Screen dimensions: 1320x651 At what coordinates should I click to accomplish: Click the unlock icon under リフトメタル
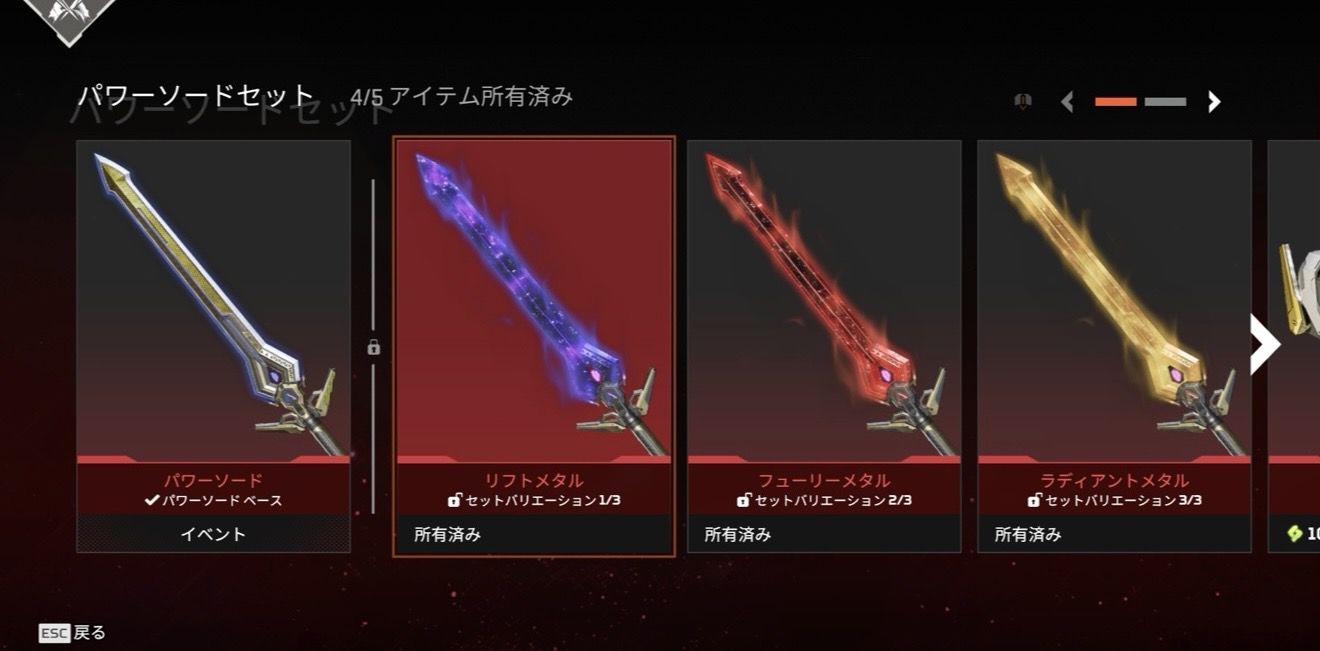pos(454,500)
